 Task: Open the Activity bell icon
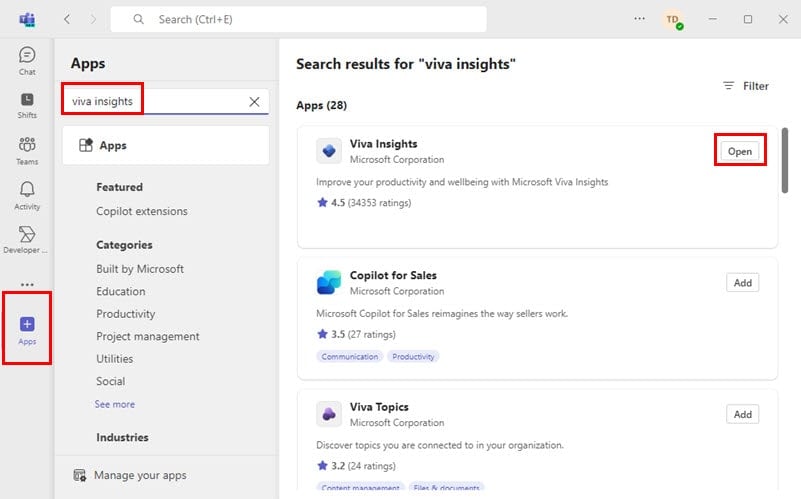click(x=27, y=196)
